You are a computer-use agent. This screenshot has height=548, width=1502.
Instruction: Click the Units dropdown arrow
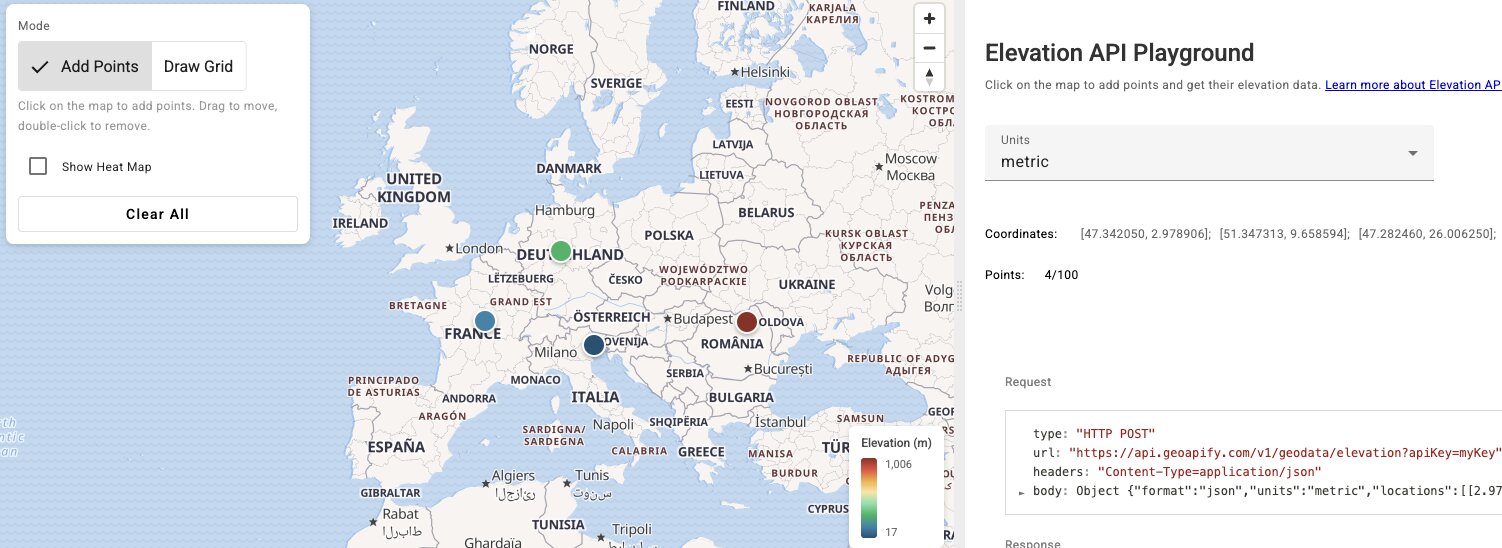pyautogui.click(x=1413, y=153)
